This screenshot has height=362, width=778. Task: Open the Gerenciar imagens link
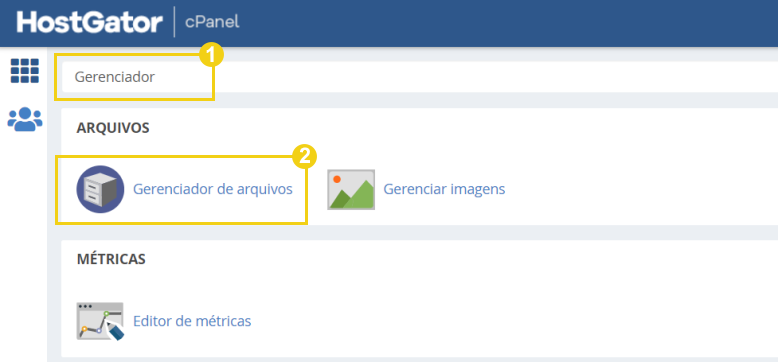point(444,189)
